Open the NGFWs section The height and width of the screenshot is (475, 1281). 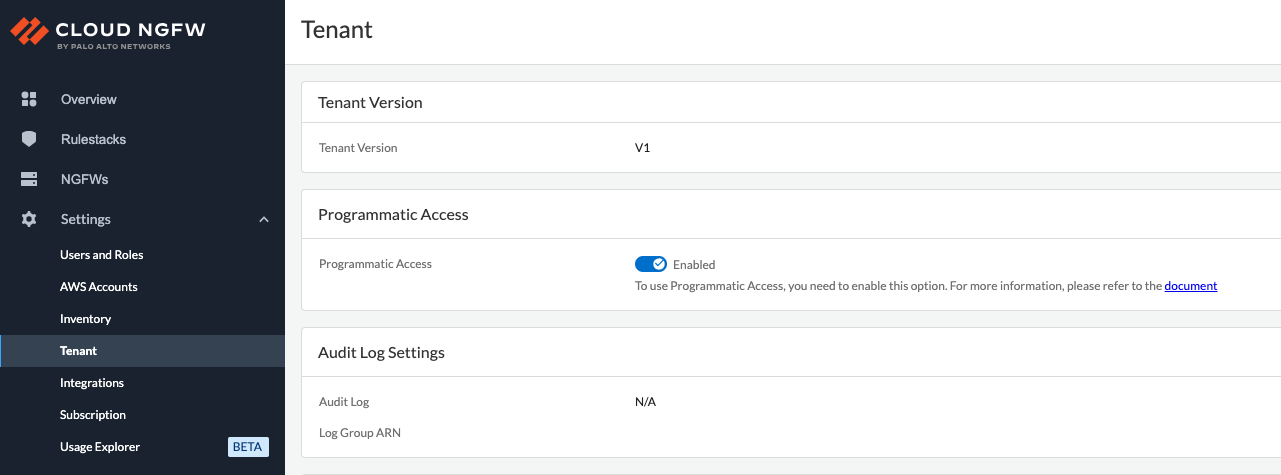[x=84, y=179]
